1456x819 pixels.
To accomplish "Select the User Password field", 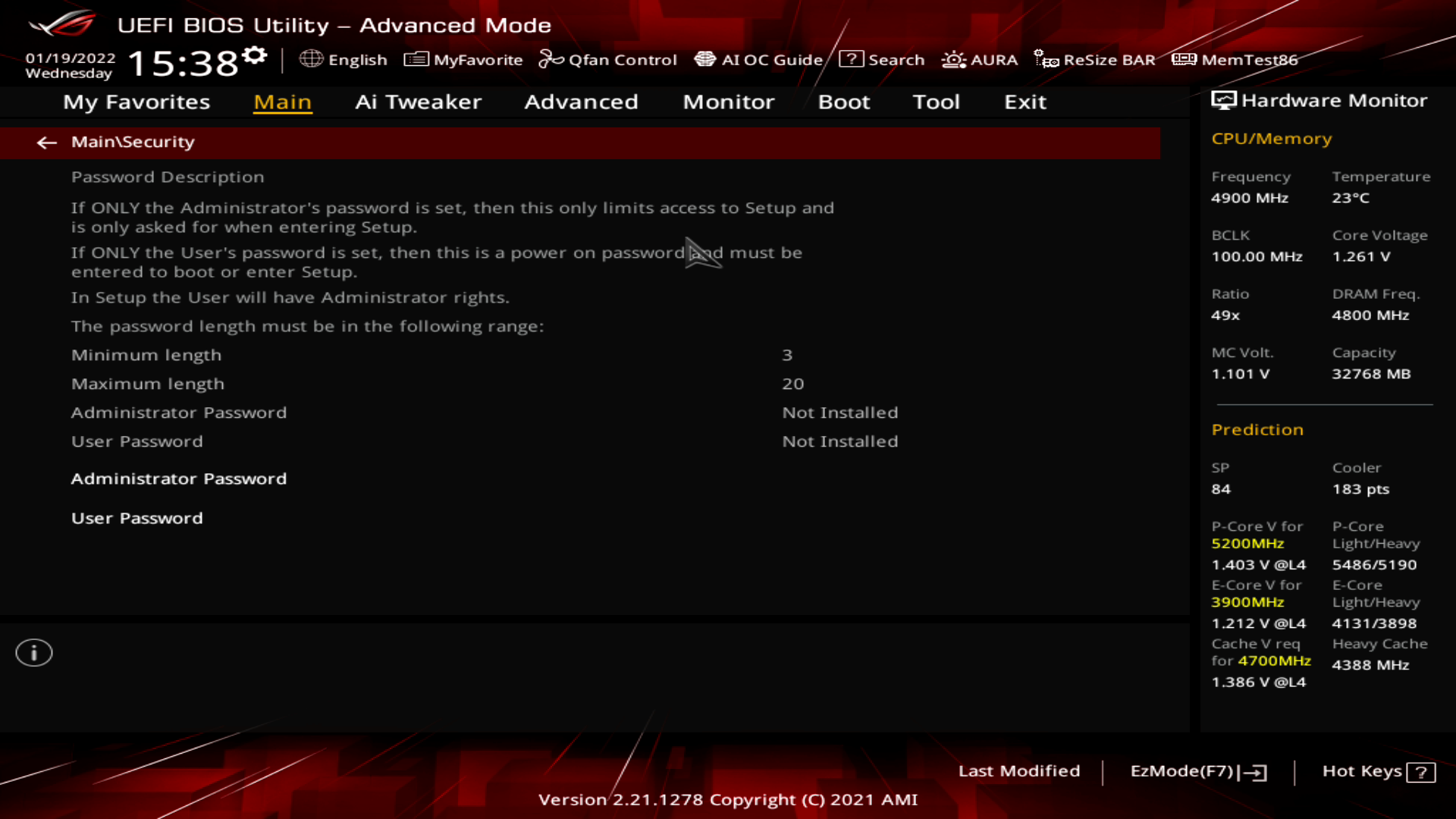I will pos(136,518).
